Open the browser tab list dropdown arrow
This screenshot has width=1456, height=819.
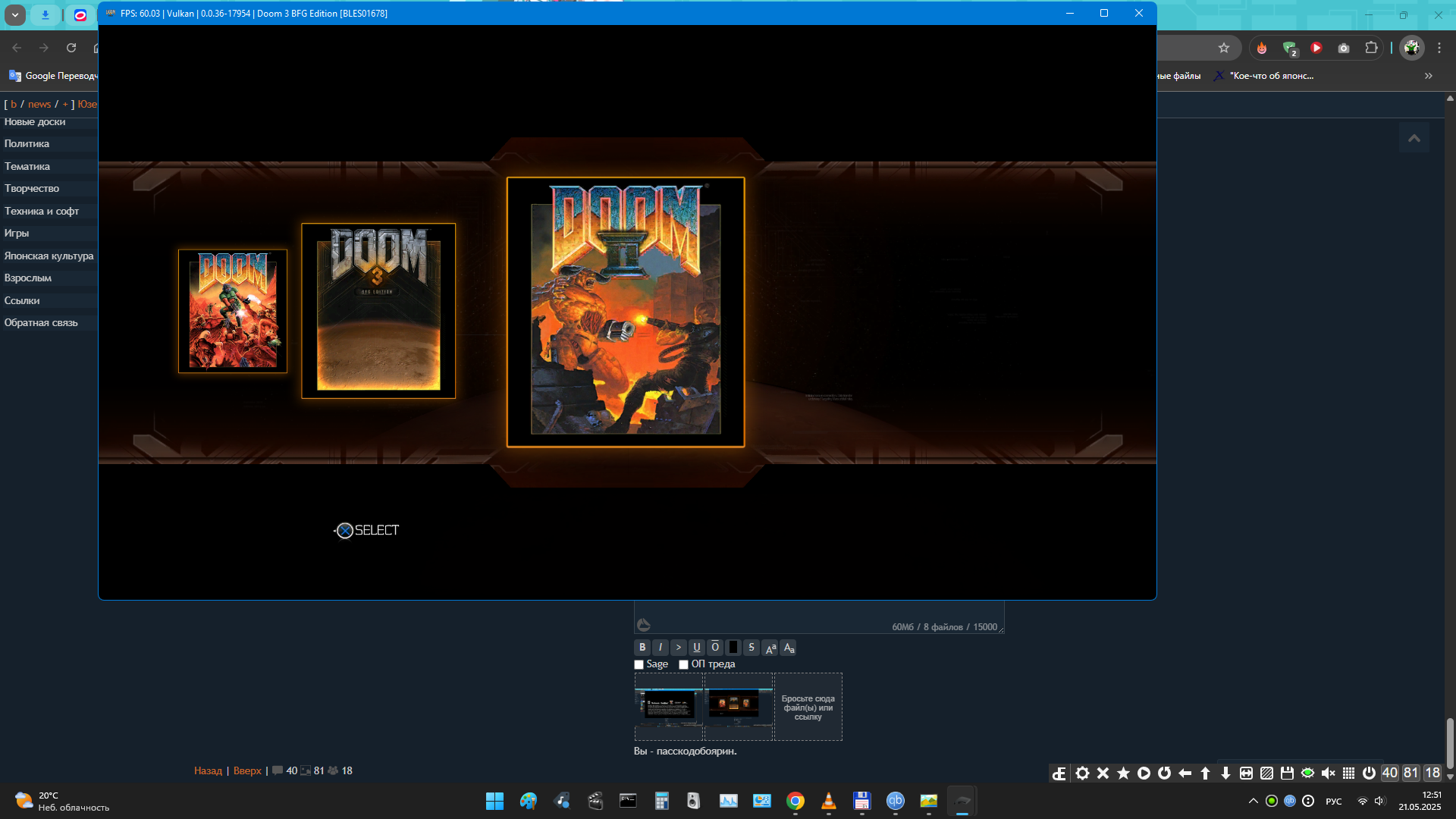tap(14, 14)
